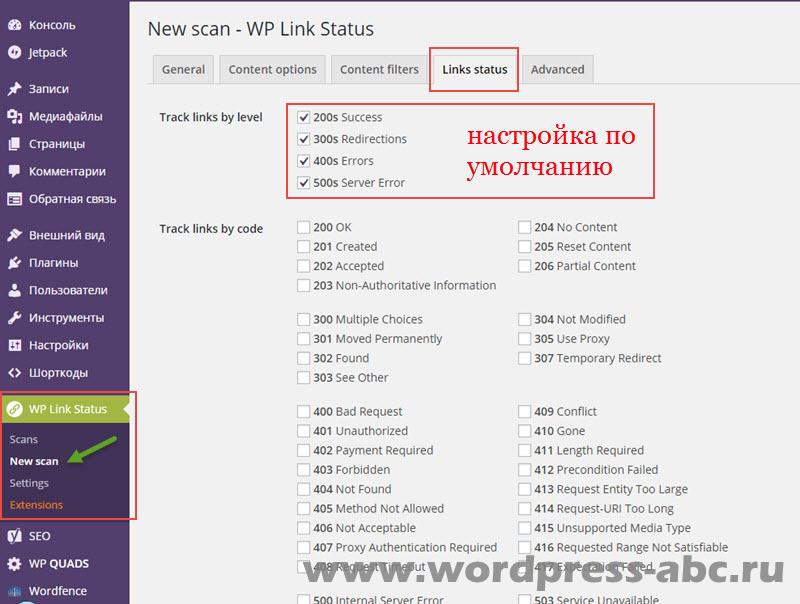
Task: Click the Внешний вид paintbrush icon
Action: pyautogui.click(x=15, y=235)
